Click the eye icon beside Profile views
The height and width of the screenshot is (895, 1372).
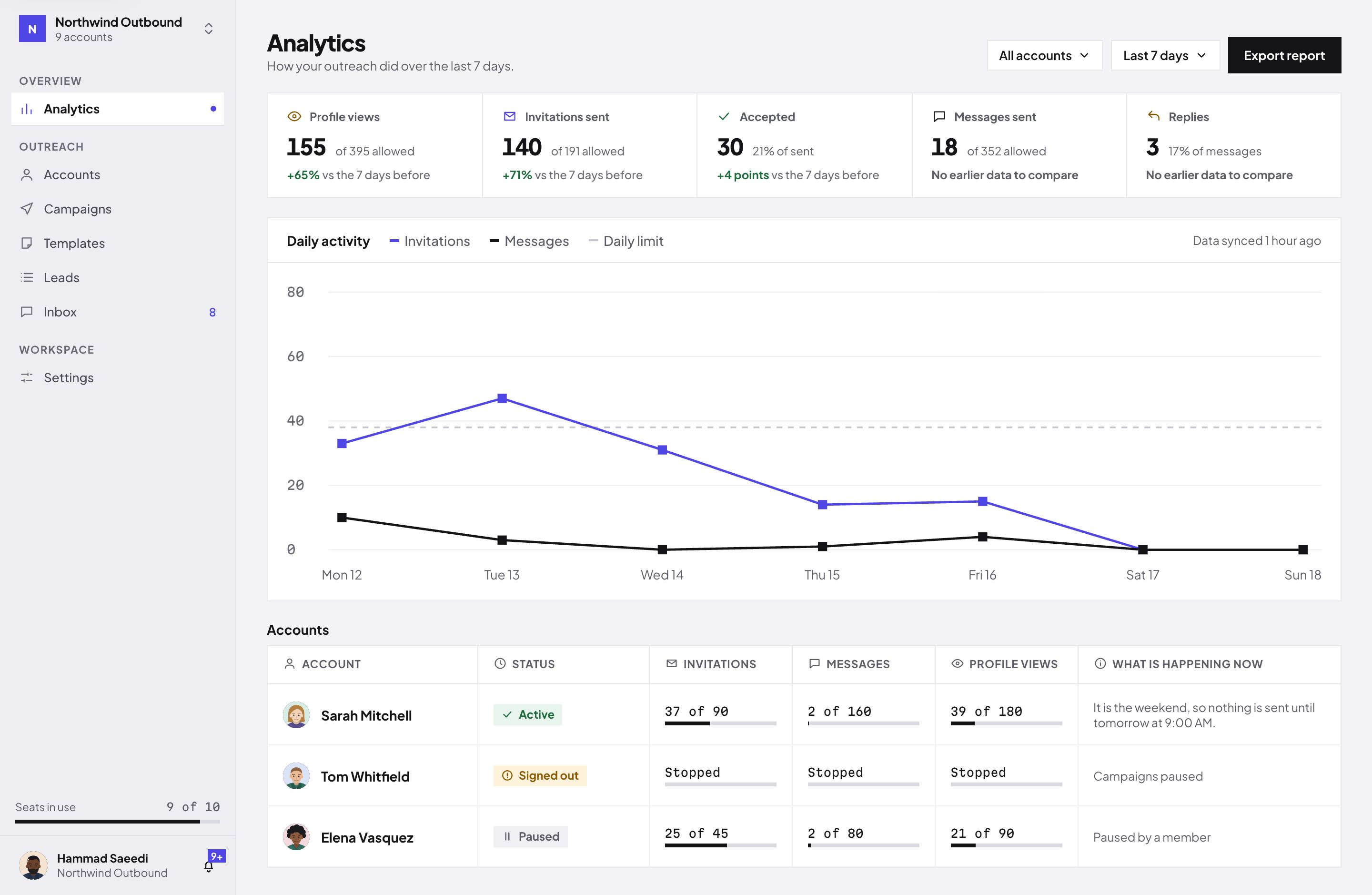click(294, 116)
